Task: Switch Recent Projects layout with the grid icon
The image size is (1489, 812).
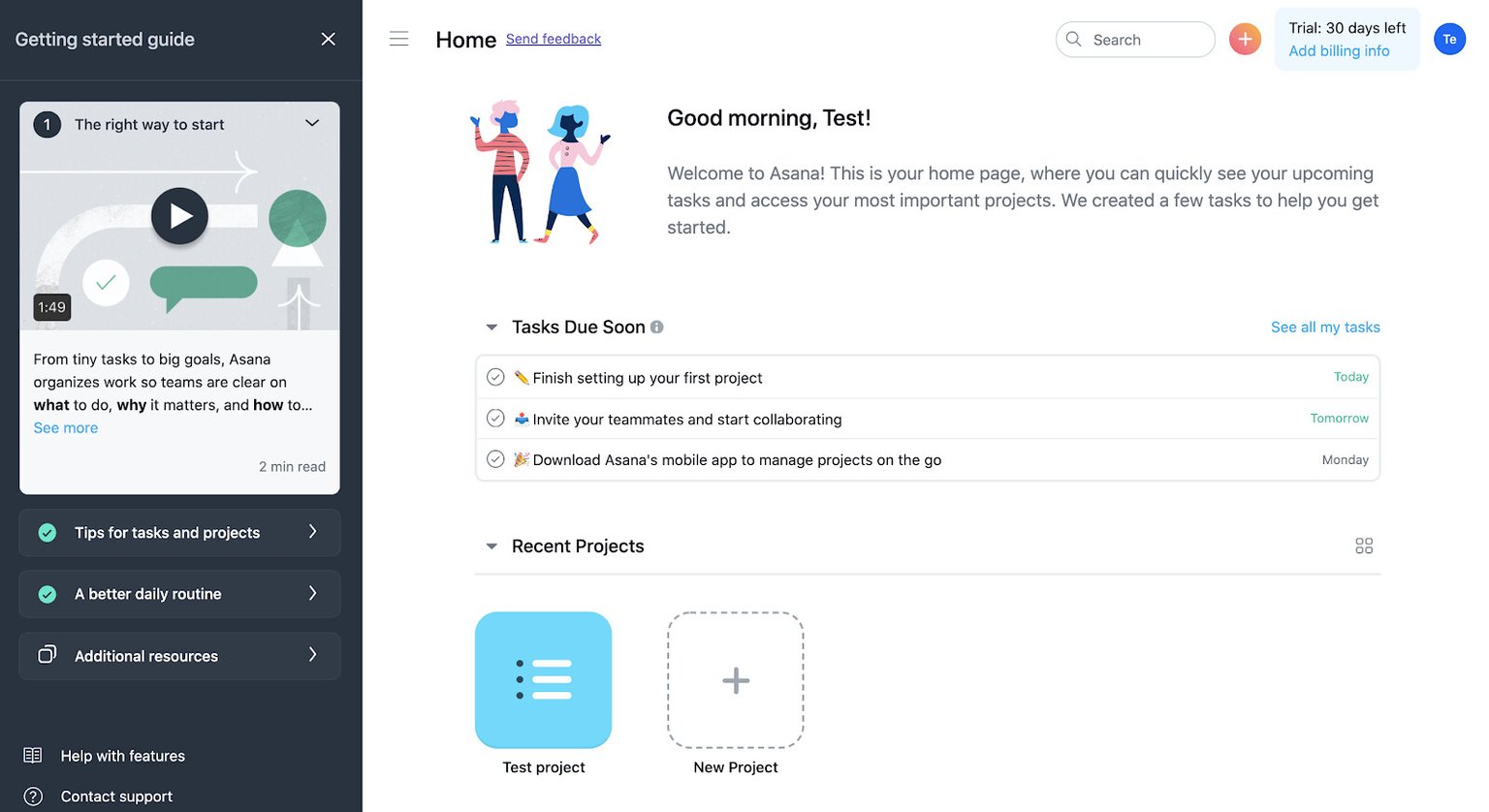Action: (x=1364, y=546)
